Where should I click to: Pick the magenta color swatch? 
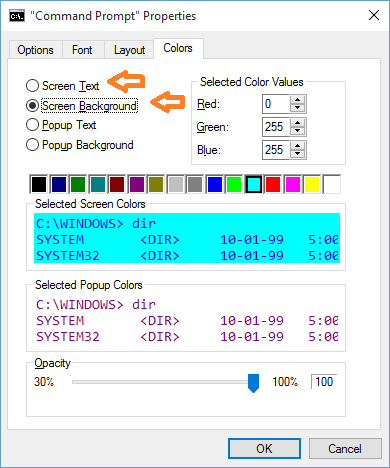point(293,184)
